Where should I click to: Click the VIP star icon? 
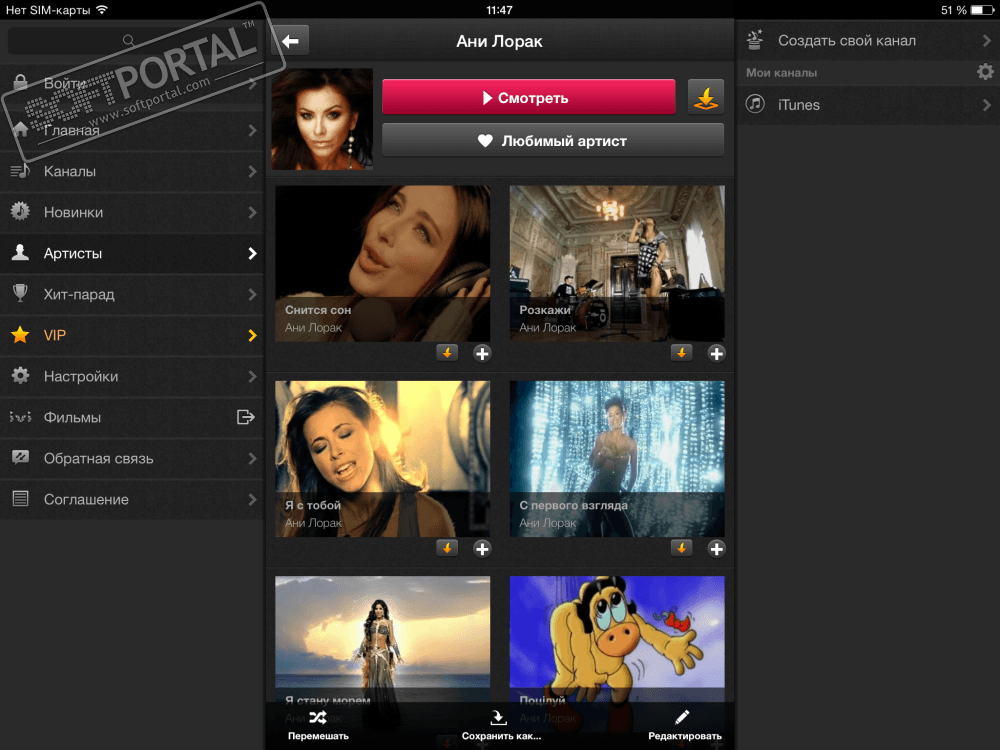20,335
